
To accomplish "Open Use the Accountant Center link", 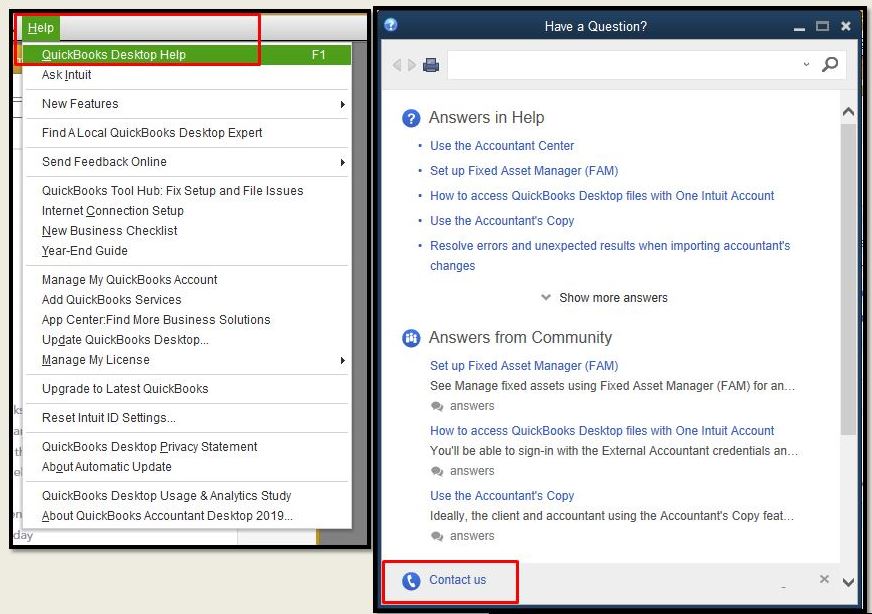I will tap(502, 146).
